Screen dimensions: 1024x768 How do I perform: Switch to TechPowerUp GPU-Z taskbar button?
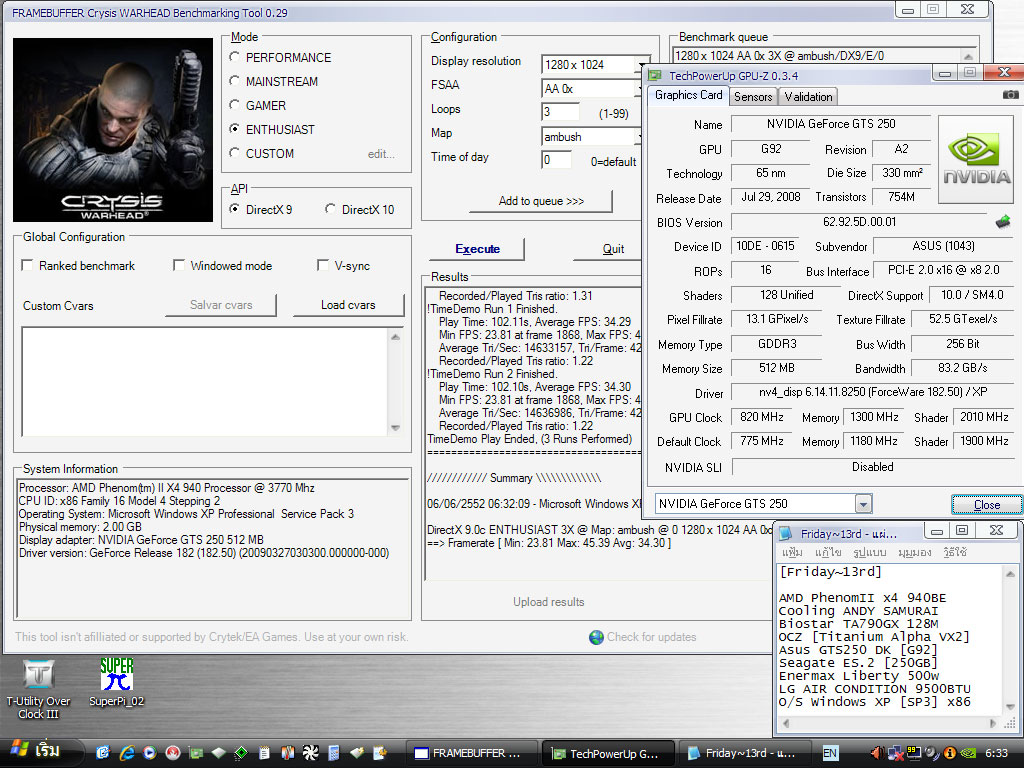(x=607, y=753)
